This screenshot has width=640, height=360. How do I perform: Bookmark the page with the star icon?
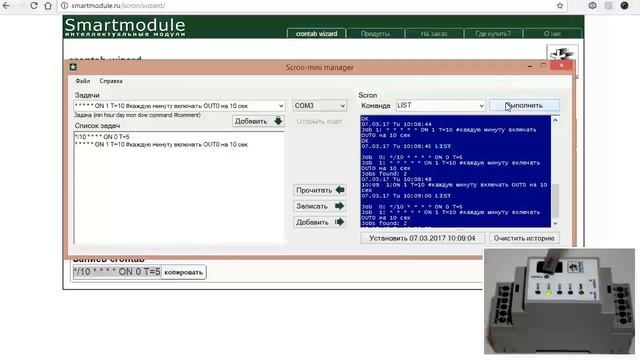[x=560, y=6]
